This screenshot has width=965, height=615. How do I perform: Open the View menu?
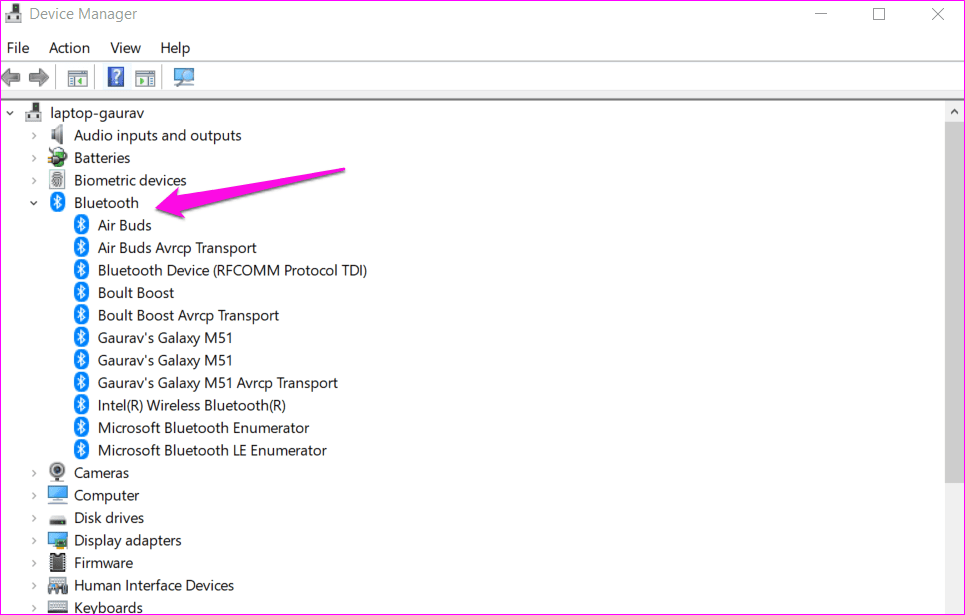click(126, 48)
